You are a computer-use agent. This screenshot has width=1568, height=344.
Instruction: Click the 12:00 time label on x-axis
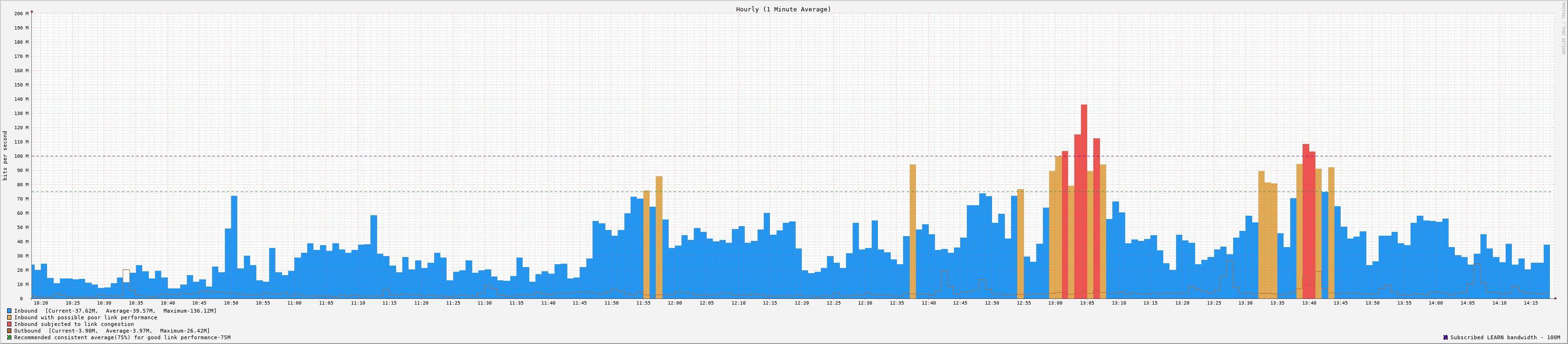(x=674, y=303)
